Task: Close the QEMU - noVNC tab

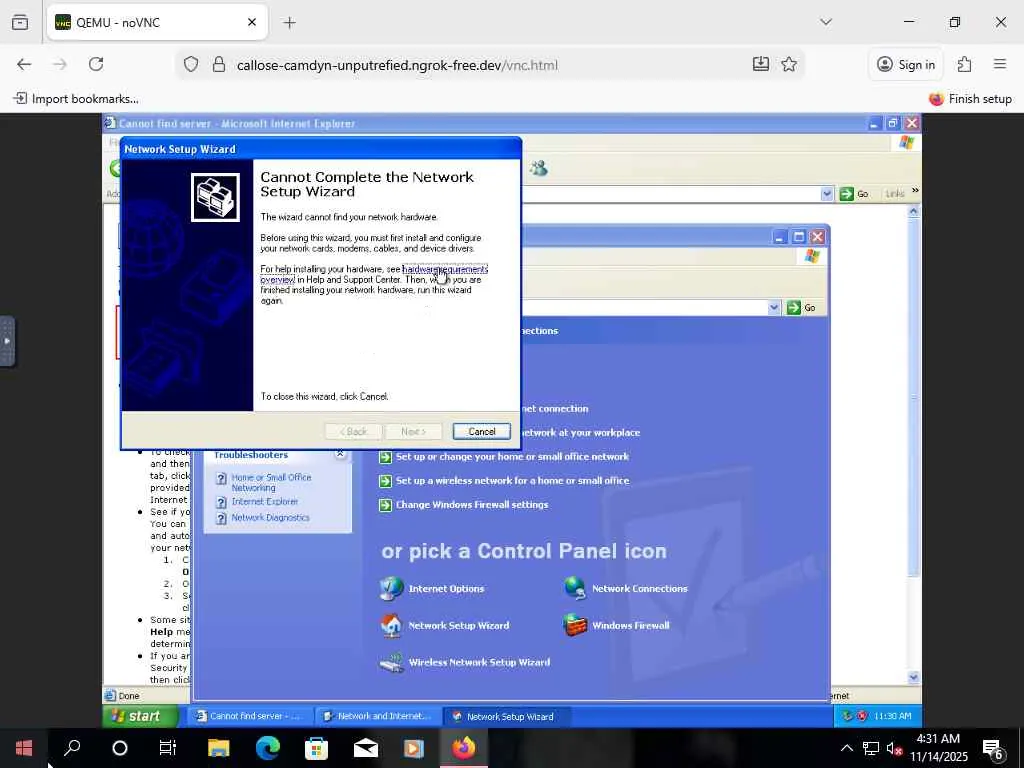Action: coord(252,22)
